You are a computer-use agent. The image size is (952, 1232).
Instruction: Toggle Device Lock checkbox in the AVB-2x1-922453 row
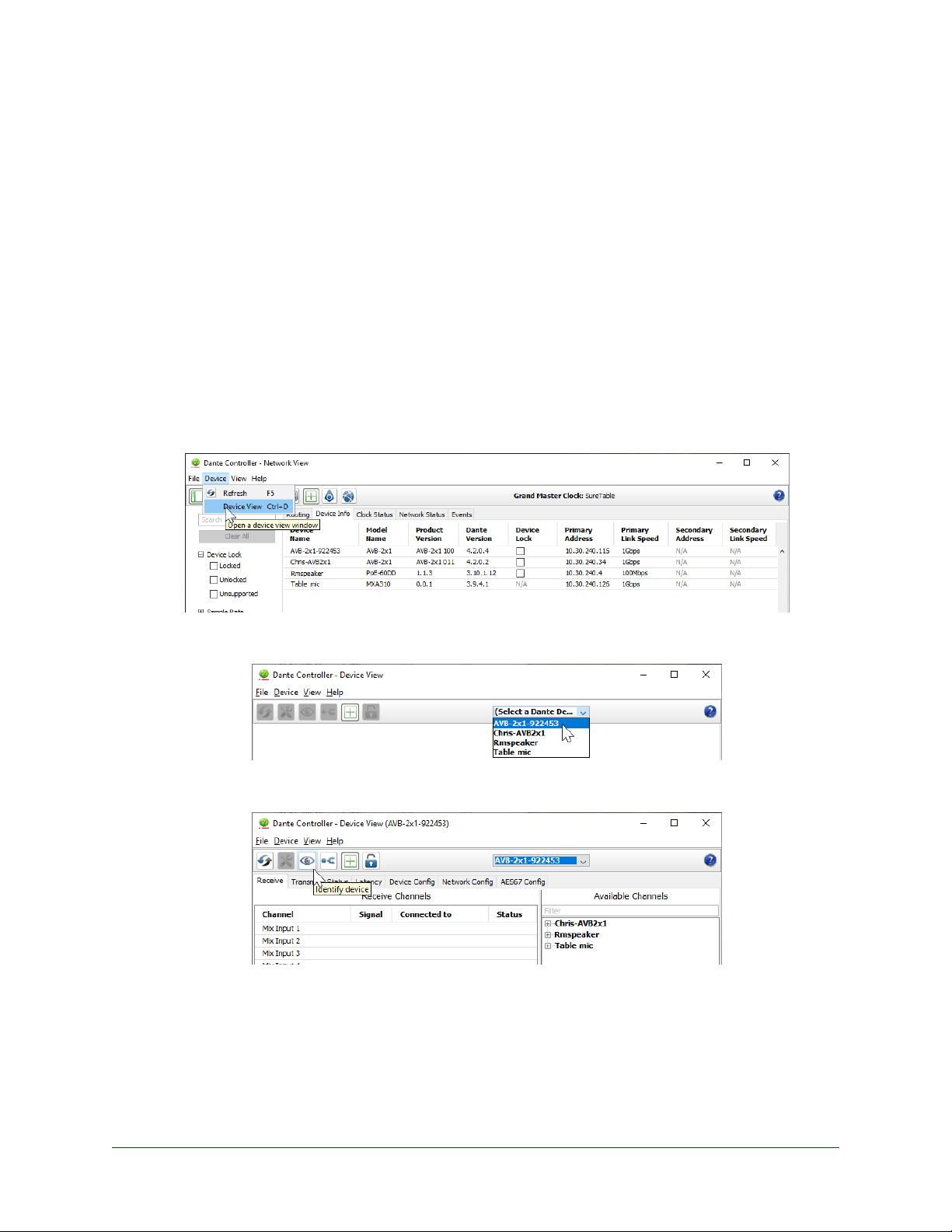(520, 551)
